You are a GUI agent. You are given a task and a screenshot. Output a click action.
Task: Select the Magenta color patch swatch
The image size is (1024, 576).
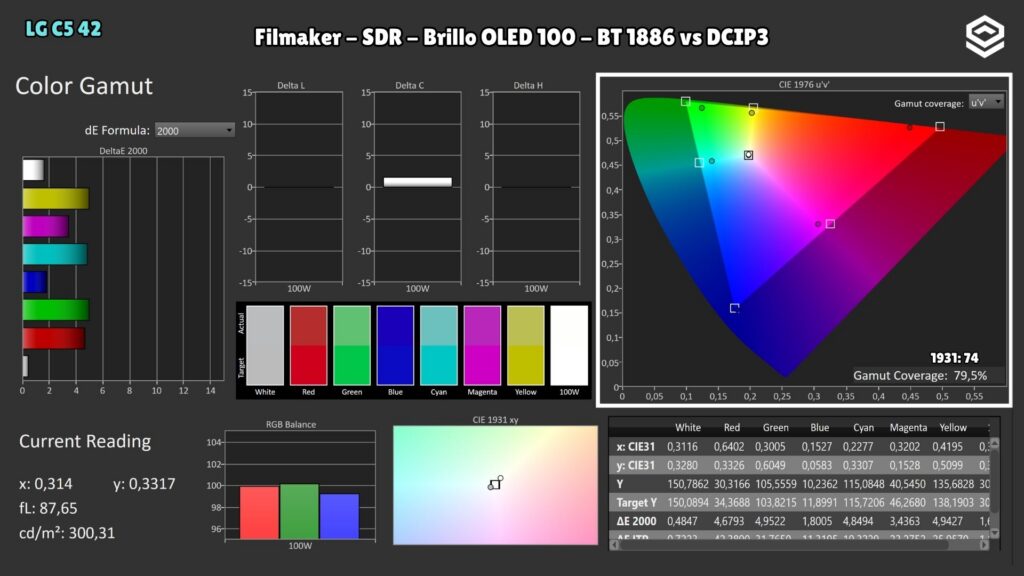click(482, 345)
